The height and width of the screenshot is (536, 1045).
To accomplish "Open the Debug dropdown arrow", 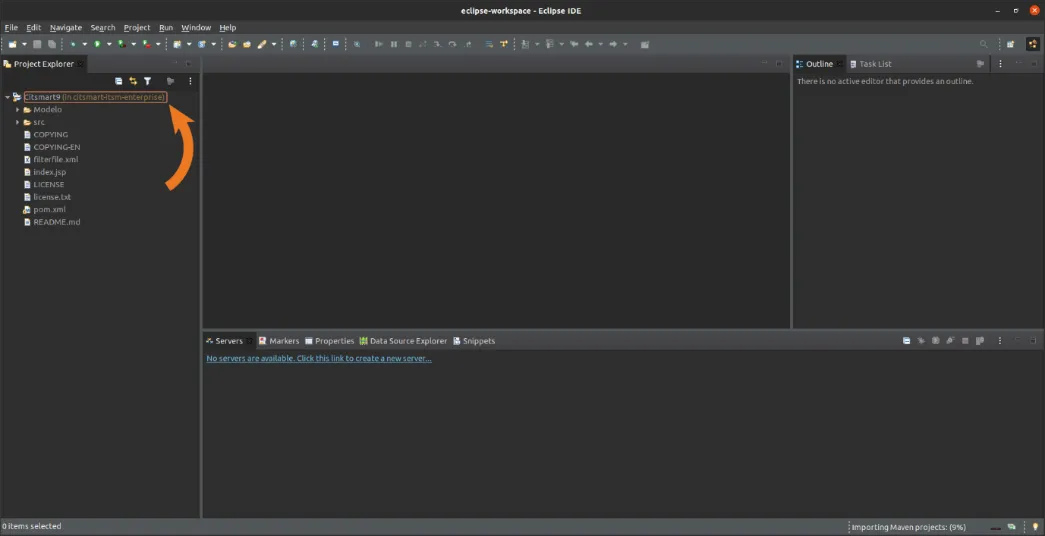I will coord(85,44).
